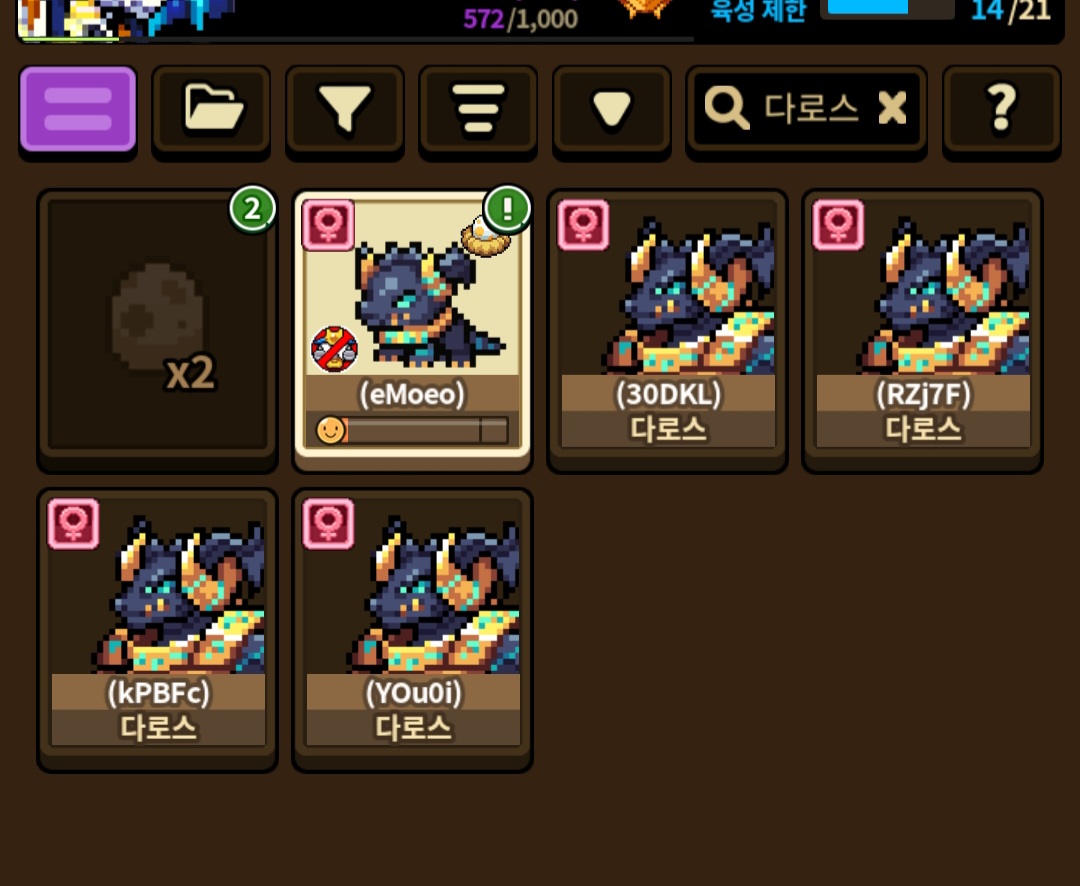Select the (30DKL) 다로스 dragon card
The image size is (1080, 886).
pos(667,330)
